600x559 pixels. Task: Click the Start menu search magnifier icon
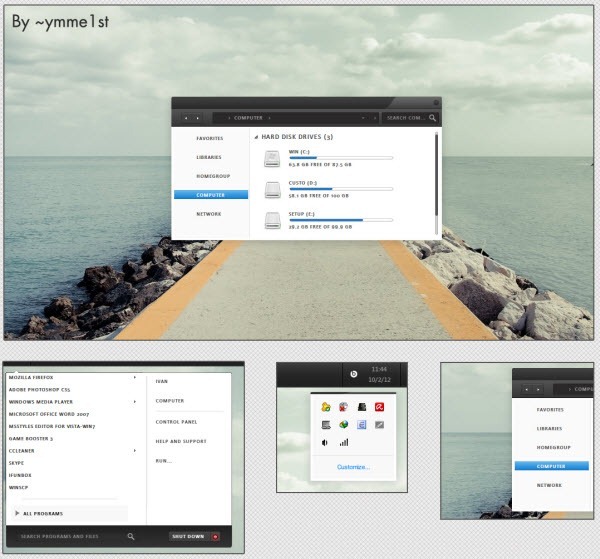click(x=131, y=536)
